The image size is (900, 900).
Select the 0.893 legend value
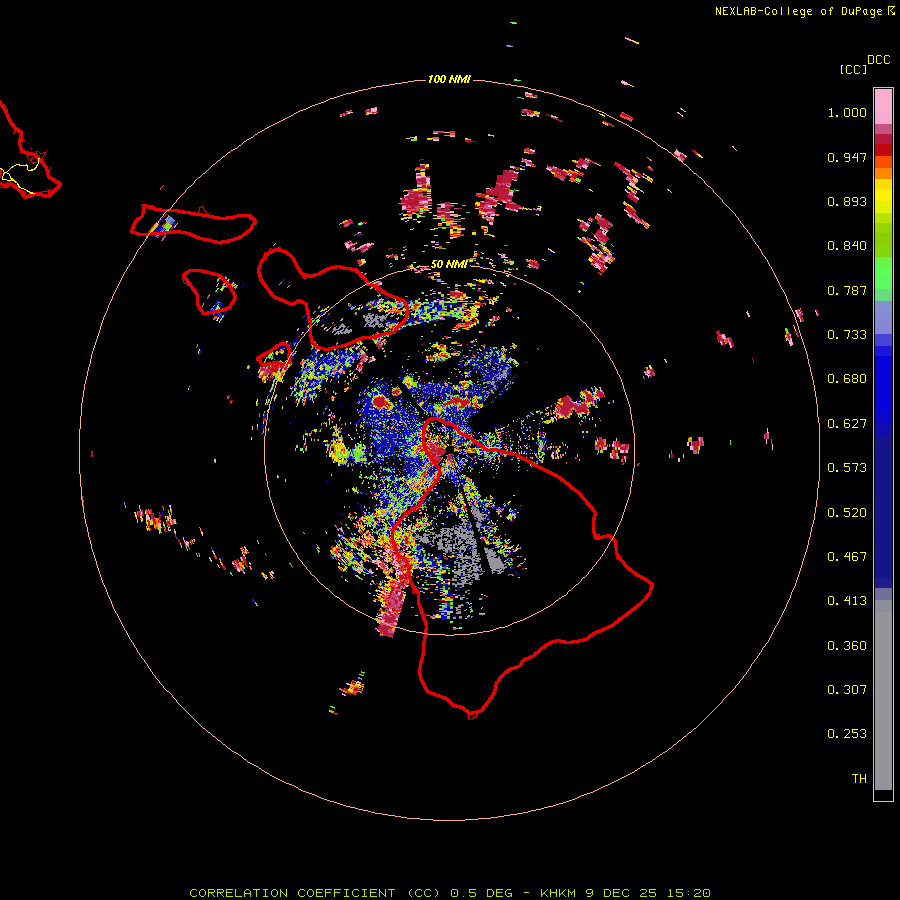[847, 201]
